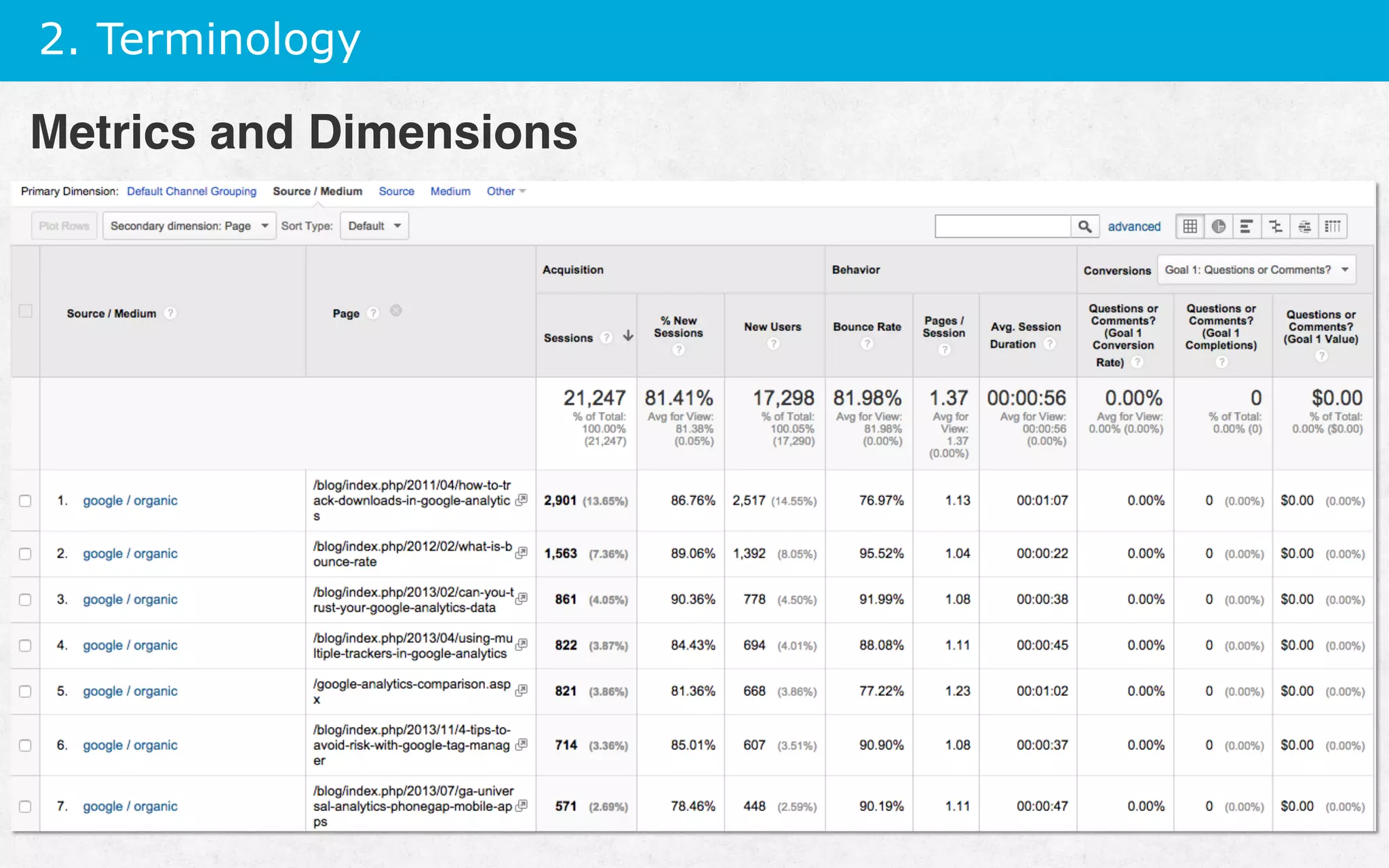Switch to the term cloud view icon
Image resolution: width=1389 pixels, height=868 pixels.
1304,226
